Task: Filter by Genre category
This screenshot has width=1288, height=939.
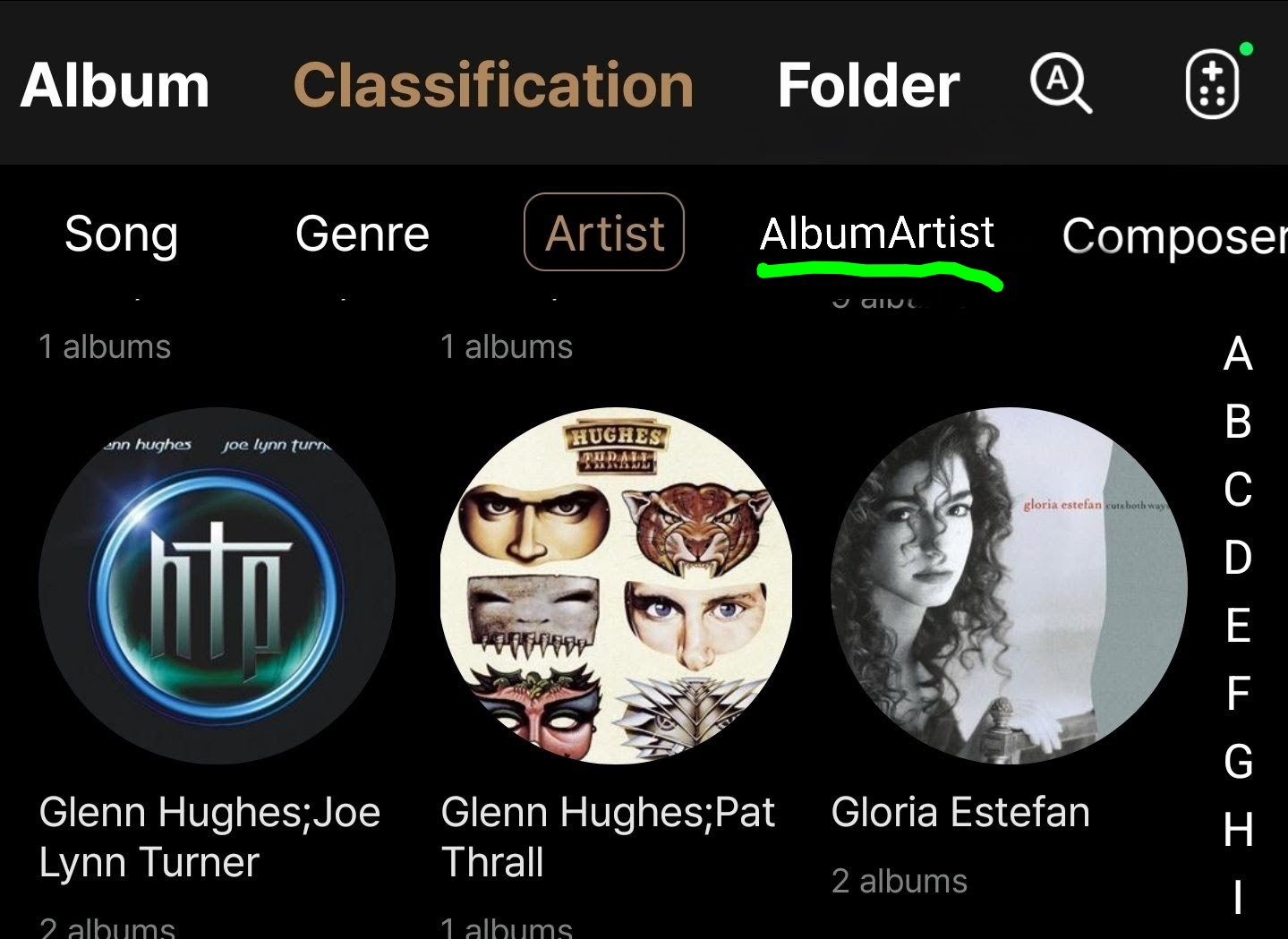Action: pos(362,234)
